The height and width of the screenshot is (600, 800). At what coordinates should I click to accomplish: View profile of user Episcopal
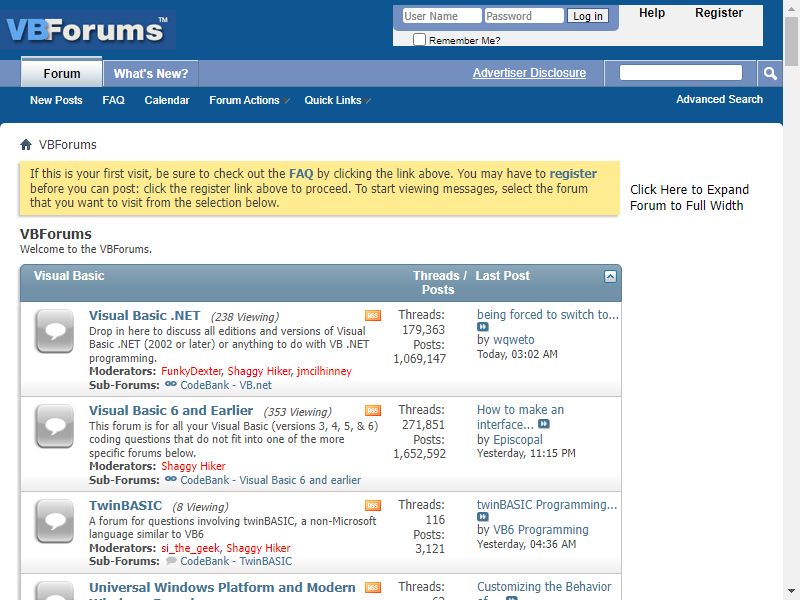pyautogui.click(x=518, y=440)
